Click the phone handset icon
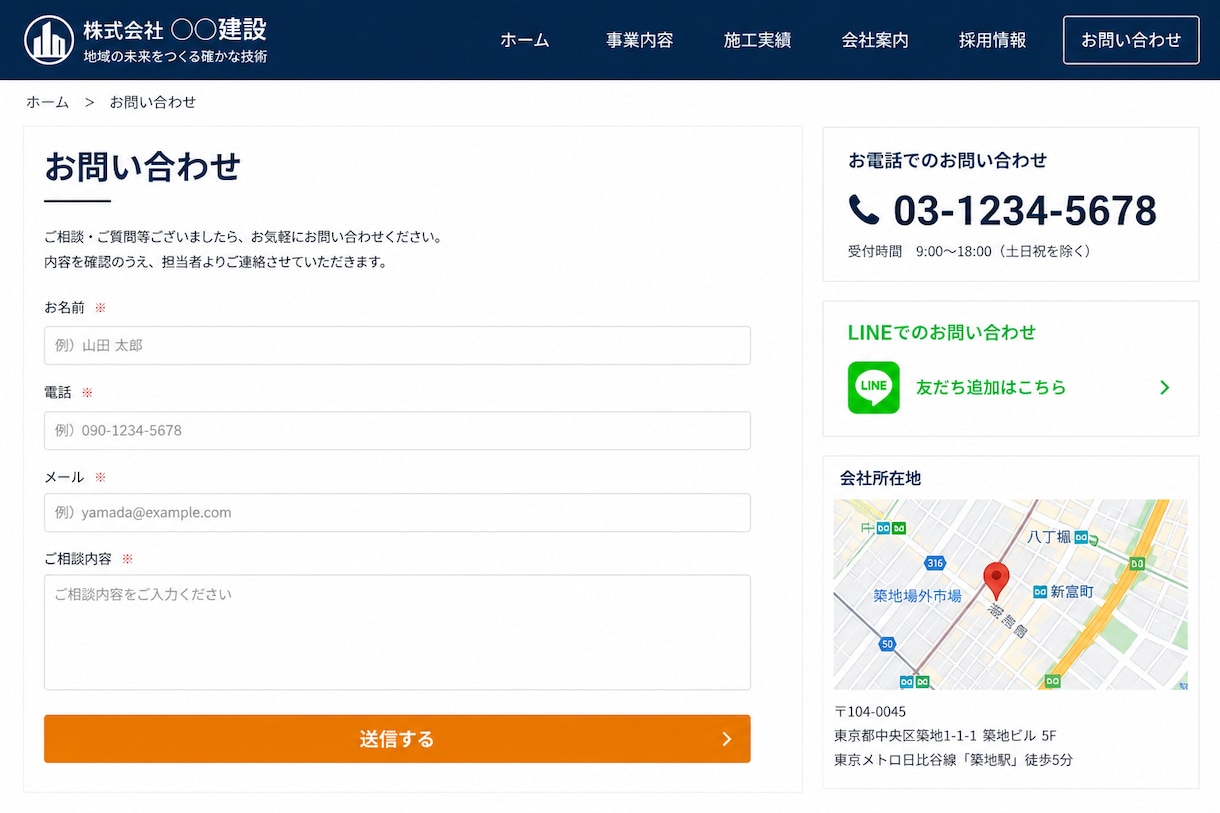This screenshot has width=1220, height=813. tap(863, 209)
